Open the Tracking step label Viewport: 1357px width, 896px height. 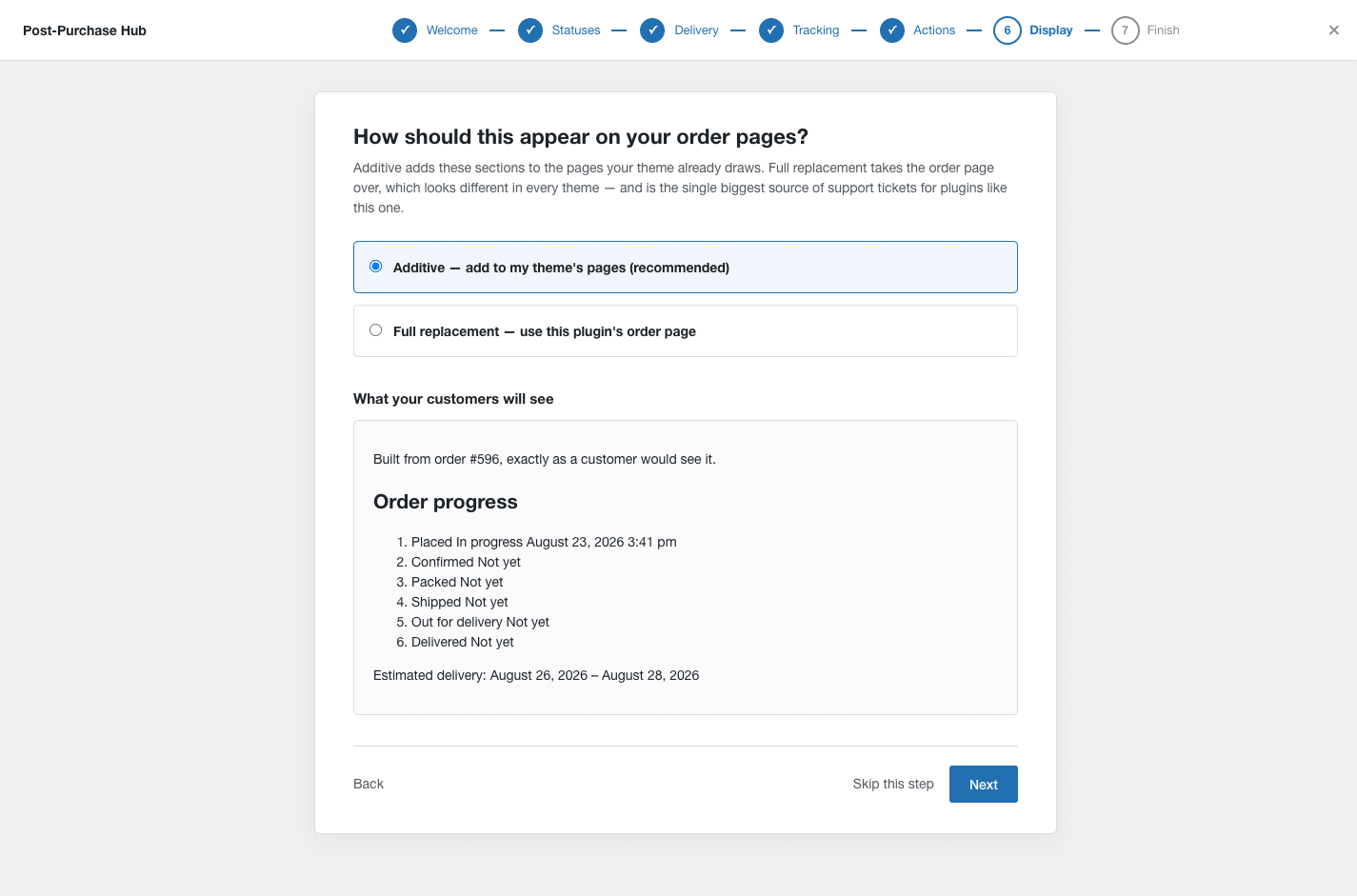816,30
